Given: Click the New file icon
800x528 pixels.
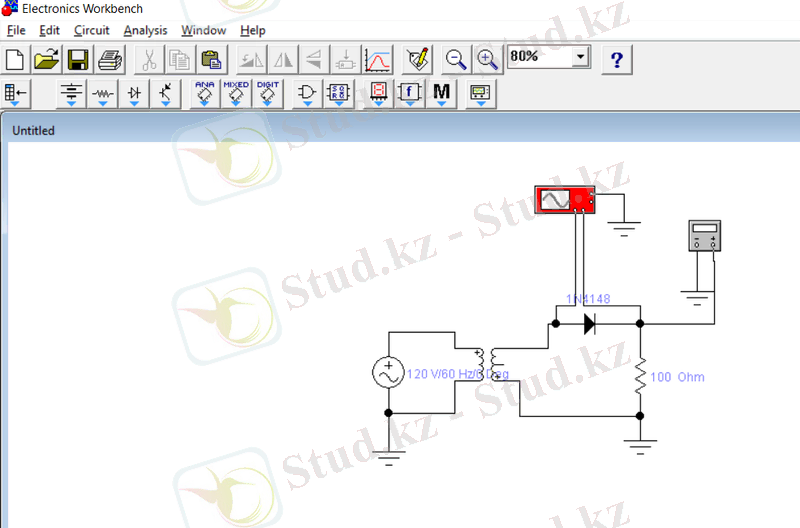Looking at the screenshot, I should [15, 60].
